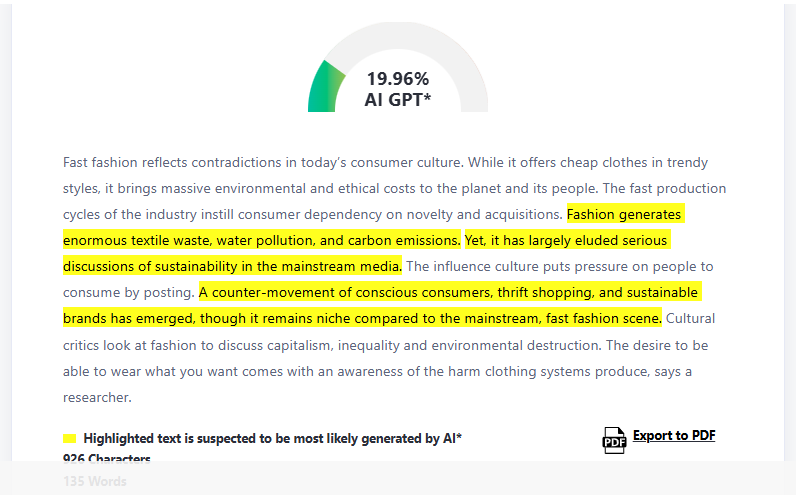Click the gray unfilled part of the gauge

pos(440,50)
